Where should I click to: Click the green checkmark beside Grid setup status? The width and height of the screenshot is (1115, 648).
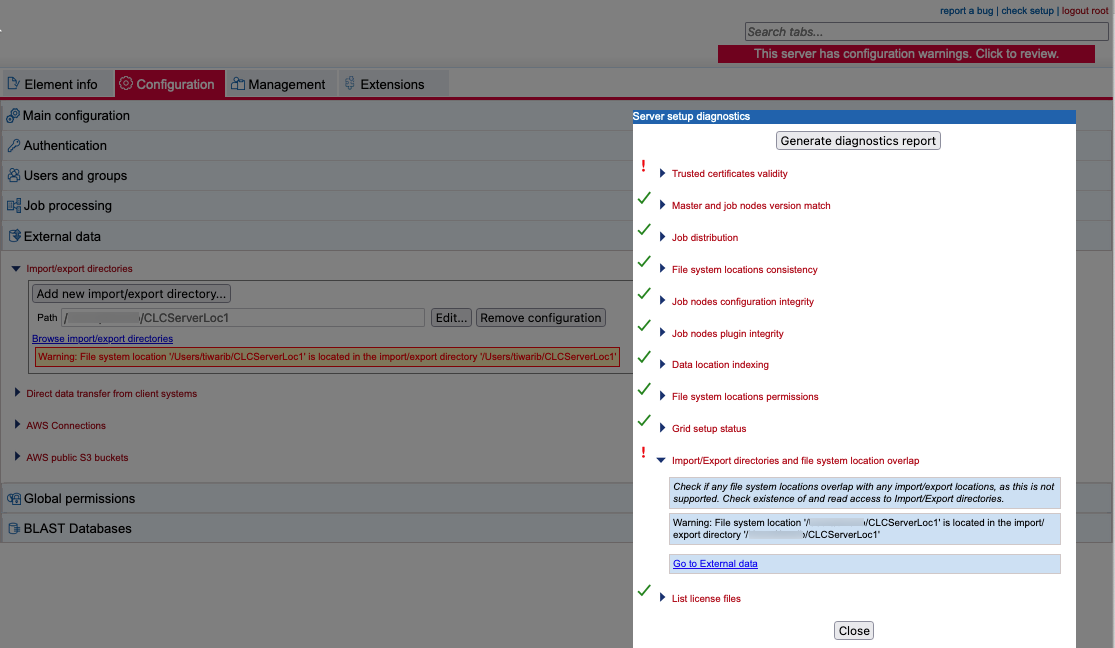(x=644, y=421)
